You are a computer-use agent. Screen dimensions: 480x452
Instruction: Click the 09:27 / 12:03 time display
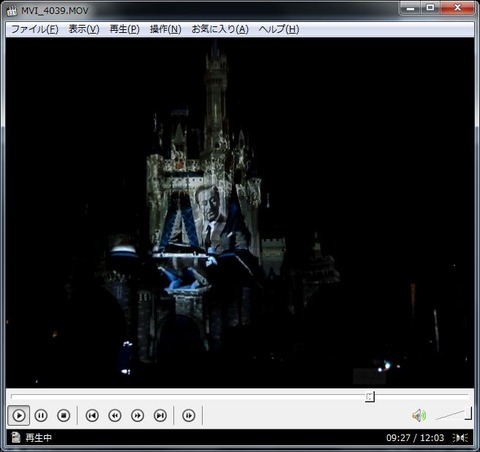(415, 438)
